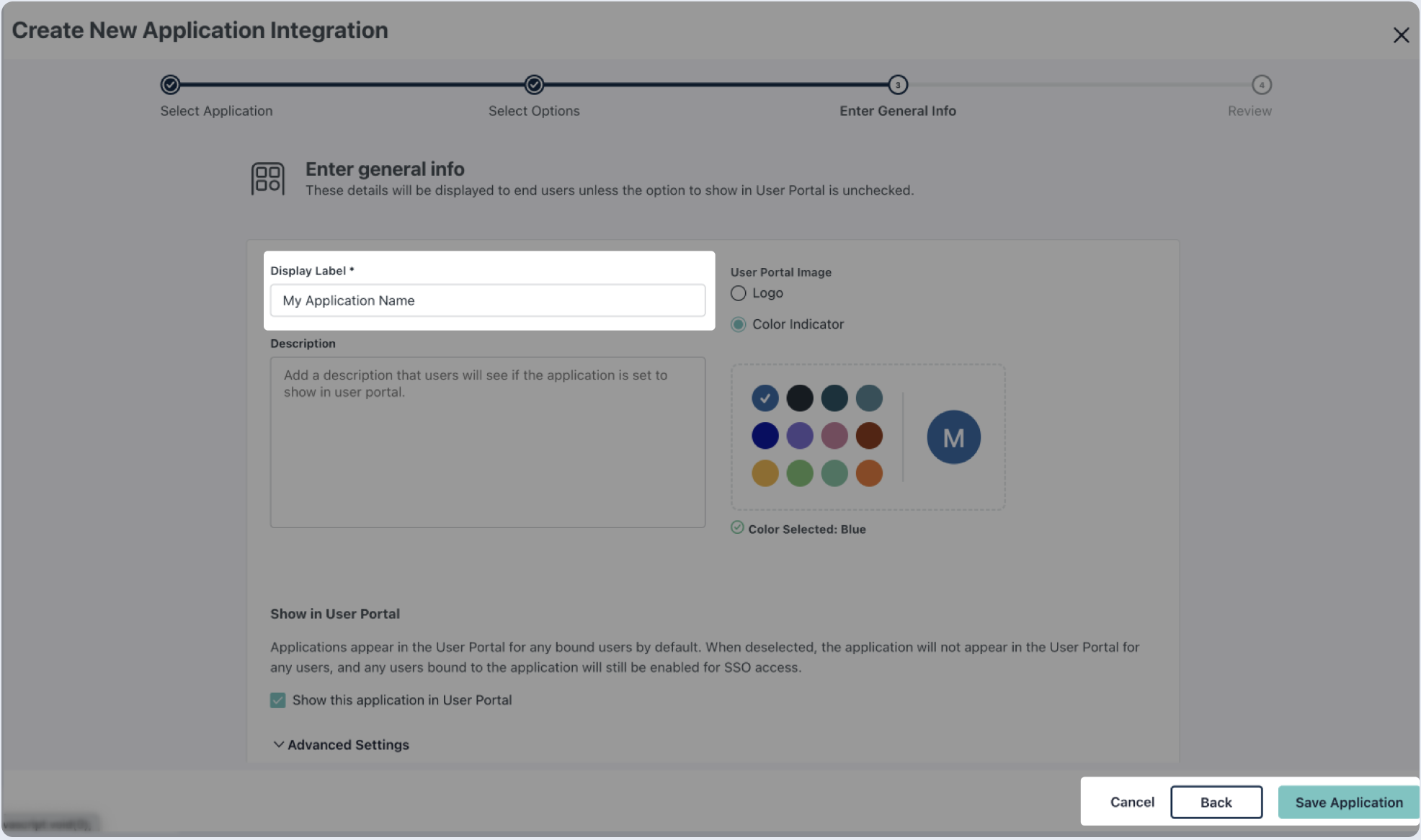Pick the black color swatch
Viewport: 1421px width, 840px height.
tap(799, 398)
